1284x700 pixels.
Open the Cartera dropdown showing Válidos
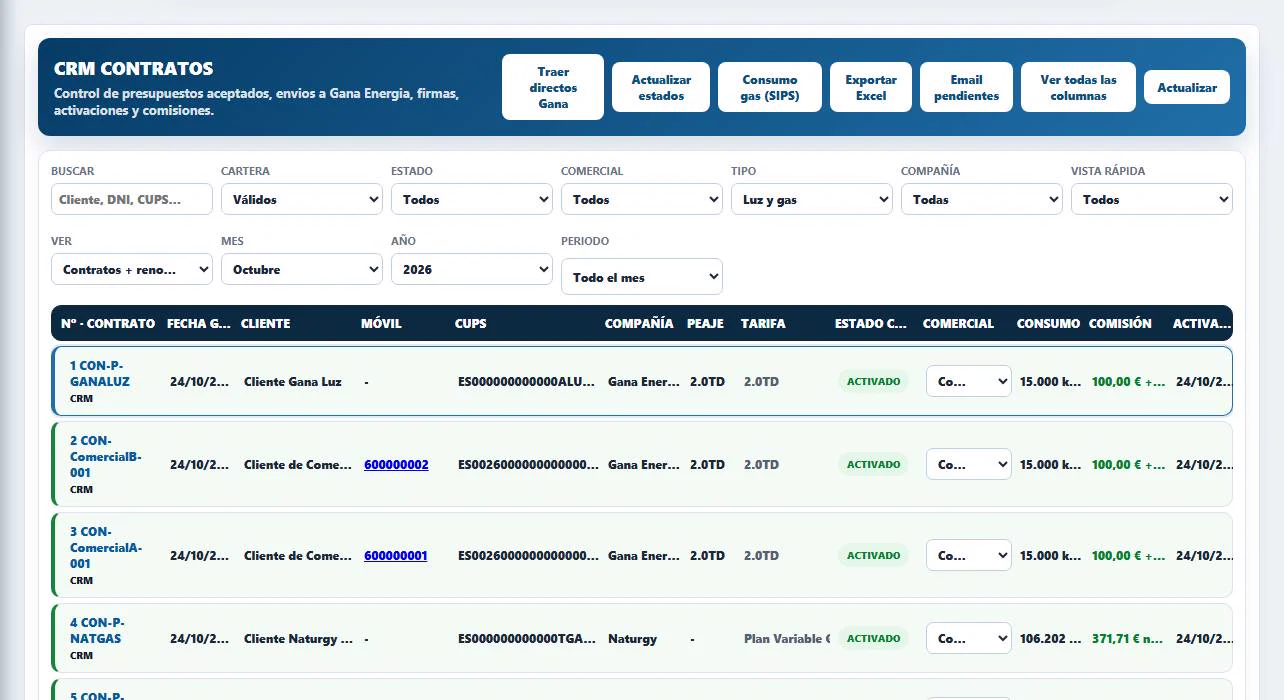302,199
